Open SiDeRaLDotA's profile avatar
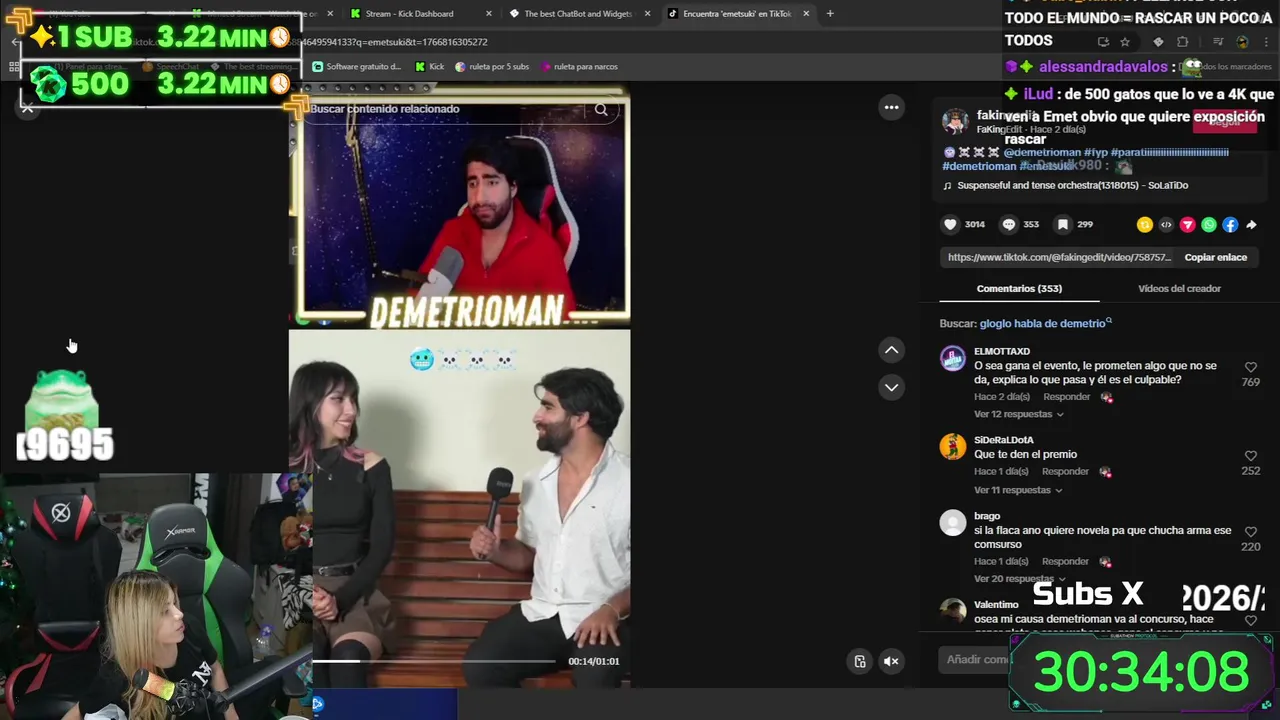 (953, 446)
